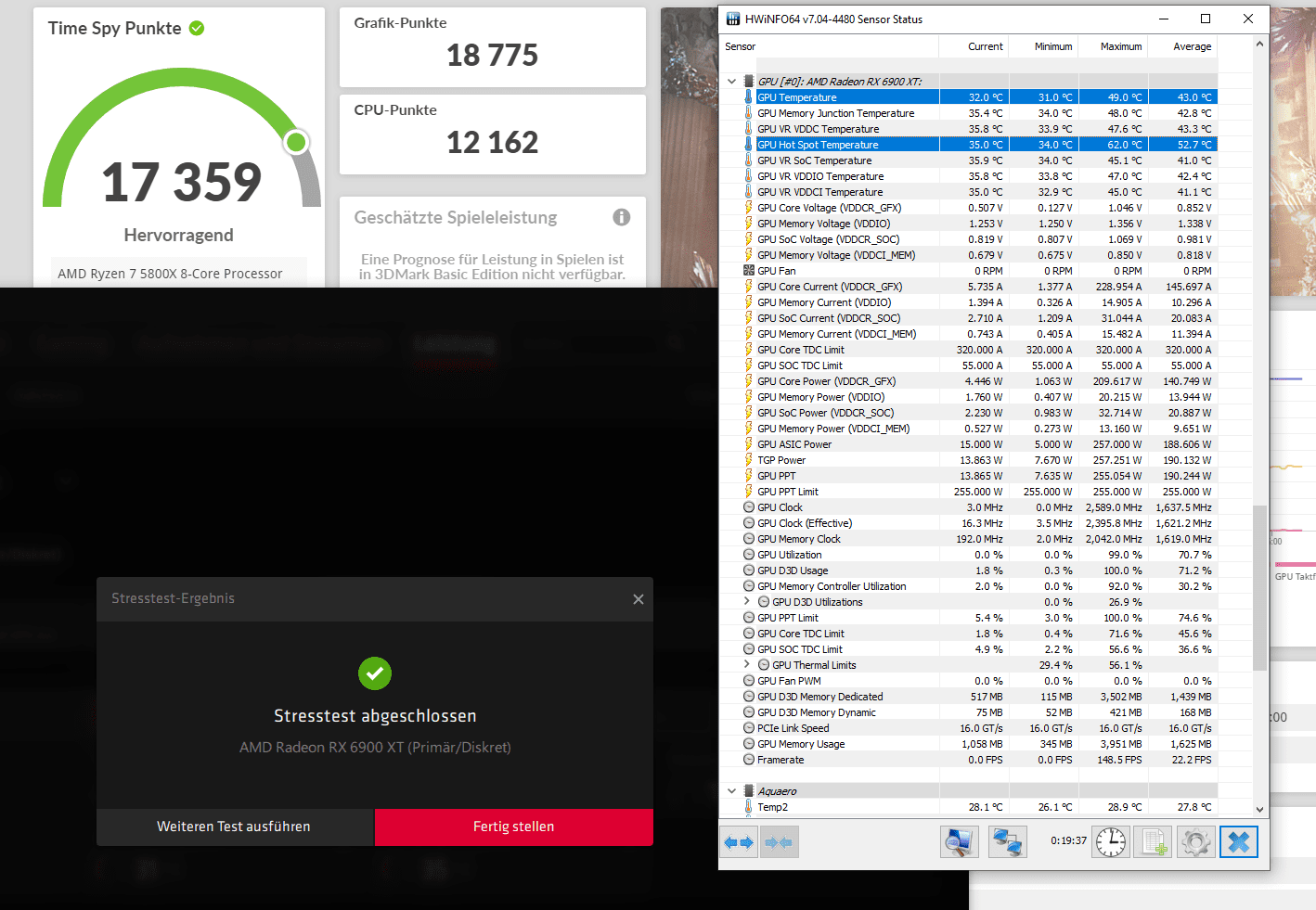The width and height of the screenshot is (1316, 910).
Task: Open the remote network monitors icon
Action: click(x=1008, y=842)
